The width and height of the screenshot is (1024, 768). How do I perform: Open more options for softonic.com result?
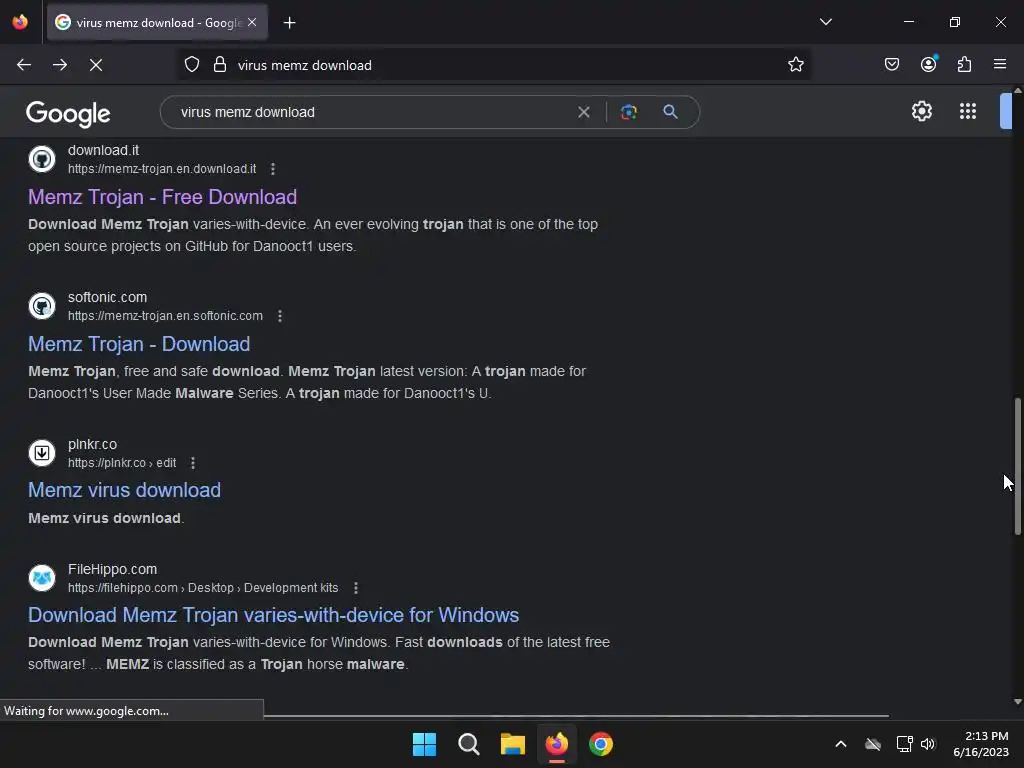[280, 316]
